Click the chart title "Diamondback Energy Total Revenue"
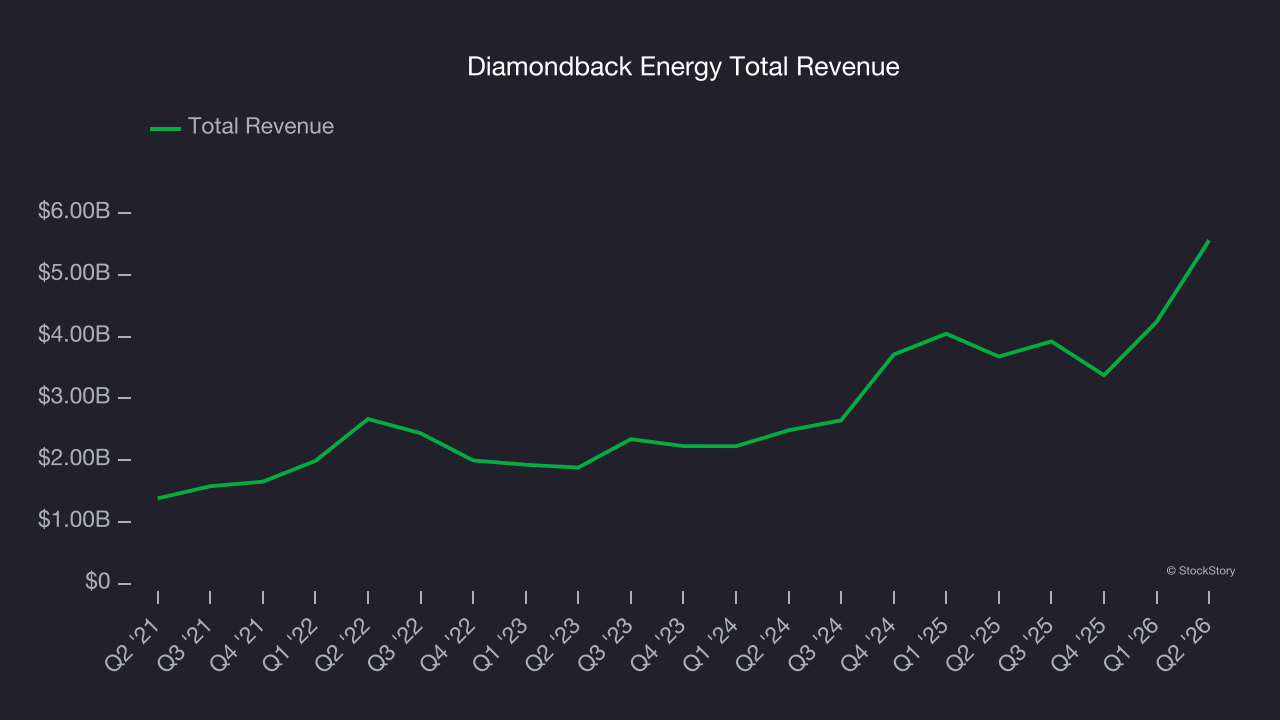The width and height of the screenshot is (1280, 720). coord(683,67)
